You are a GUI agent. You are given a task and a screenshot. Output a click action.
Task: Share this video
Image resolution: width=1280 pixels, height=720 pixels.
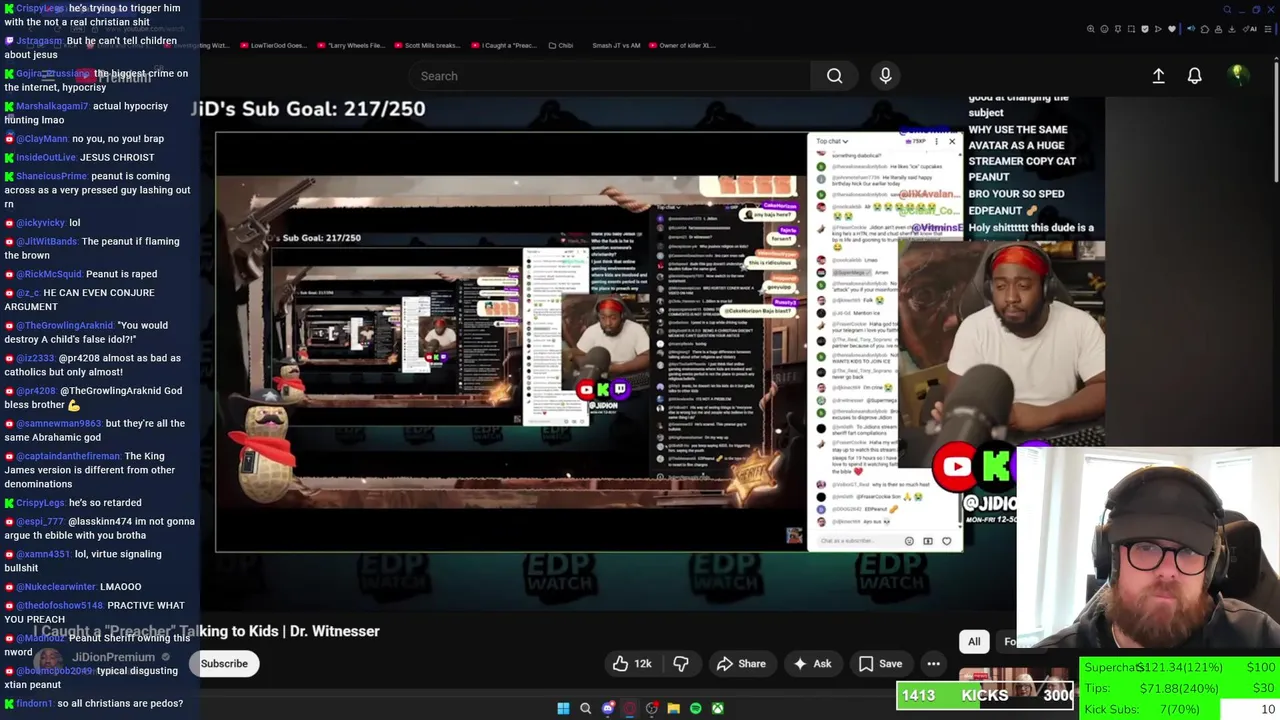coord(741,664)
